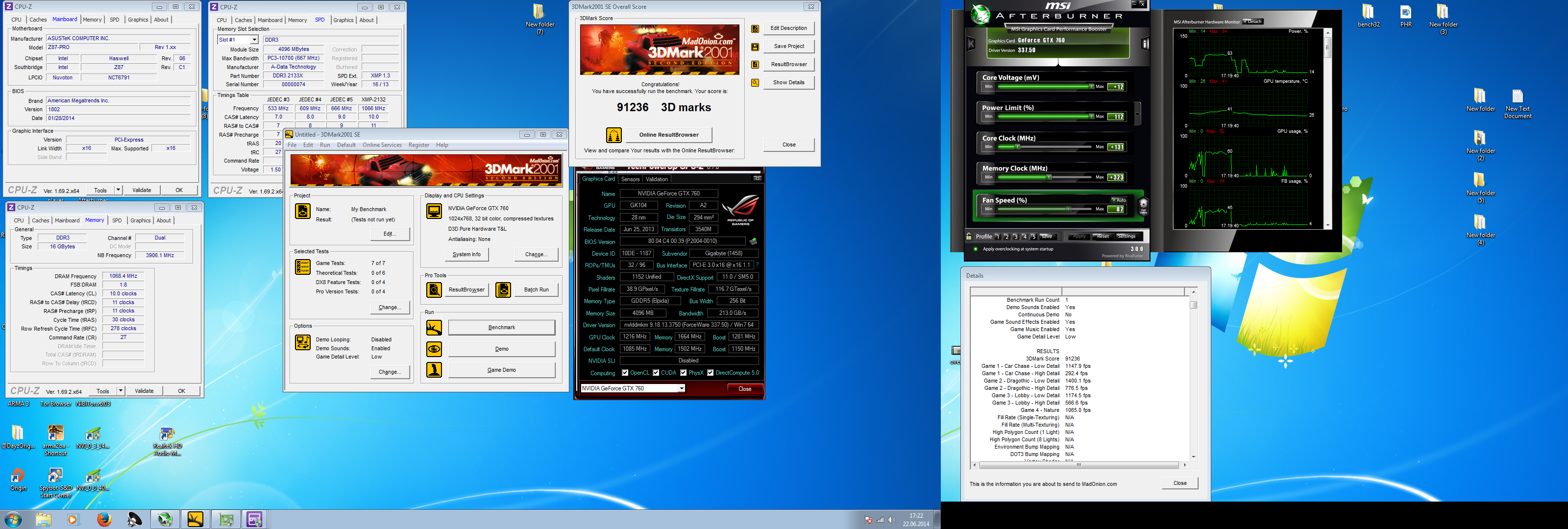1568x529 pixels.
Task: Click Detach on the Afterburner Hardware Monitor
Action: click(1253, 21)
